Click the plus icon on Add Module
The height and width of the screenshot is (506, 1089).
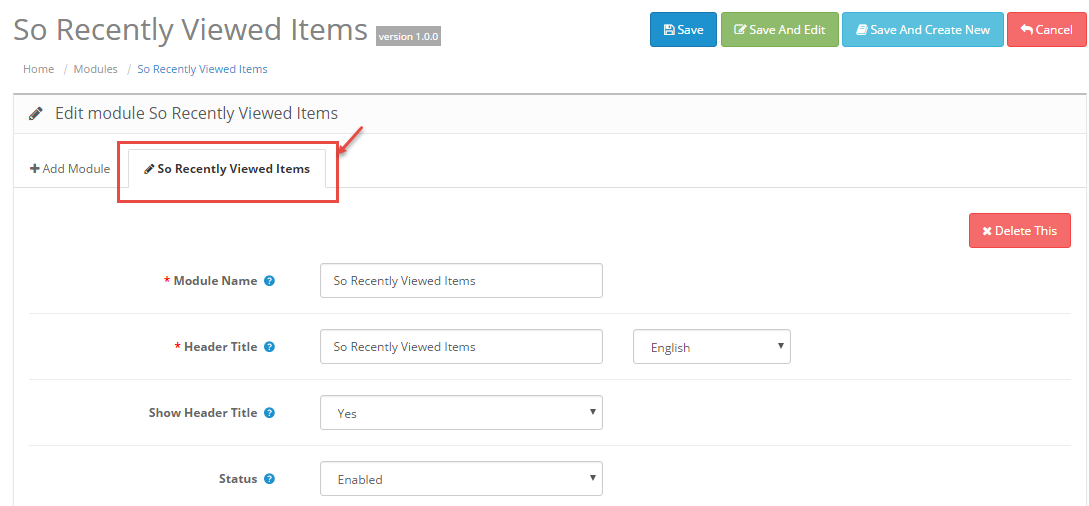click(x=35, y=169)
